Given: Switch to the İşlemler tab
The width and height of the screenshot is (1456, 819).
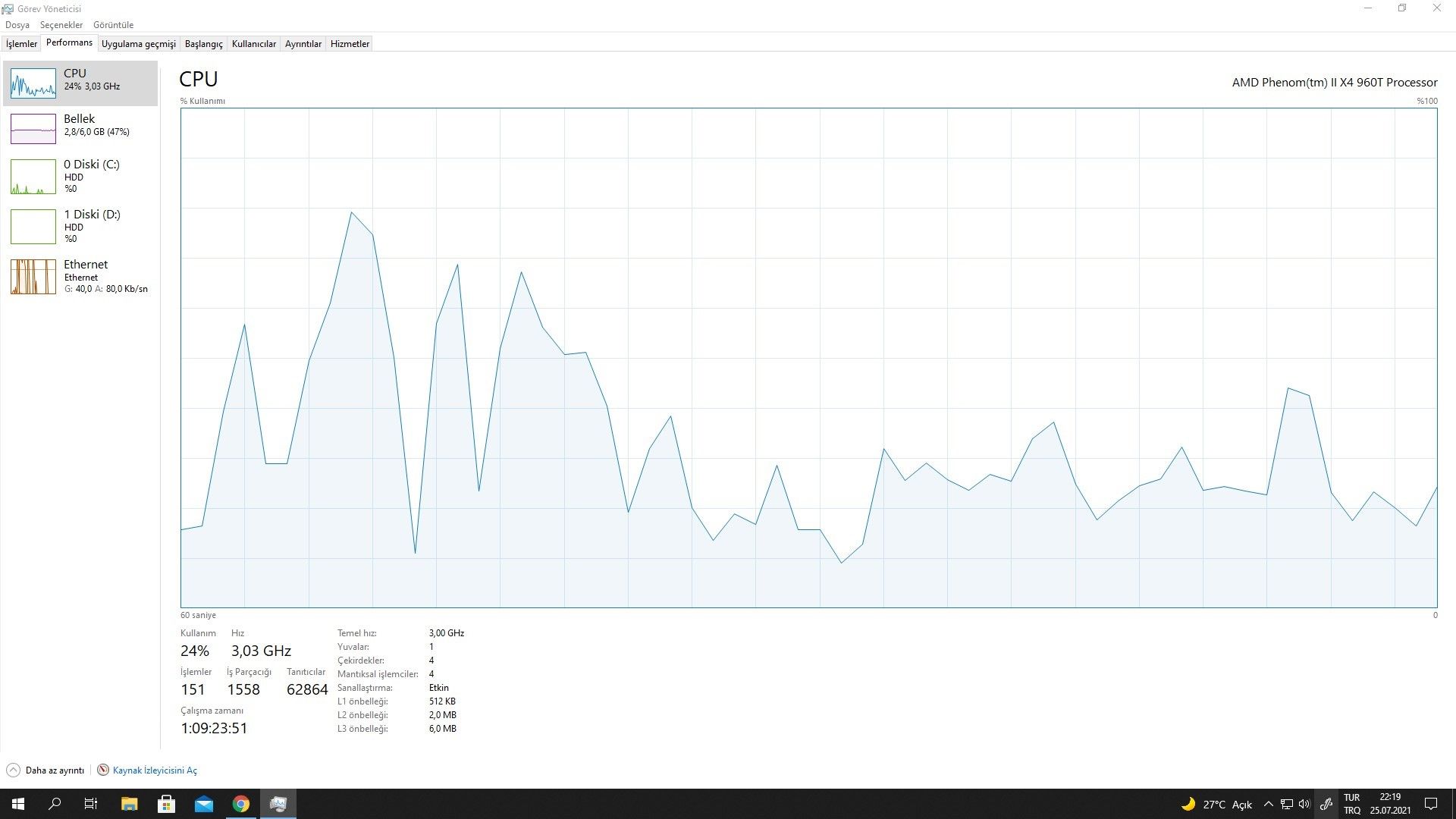Looking at the screenshot, I should (21, 44).
